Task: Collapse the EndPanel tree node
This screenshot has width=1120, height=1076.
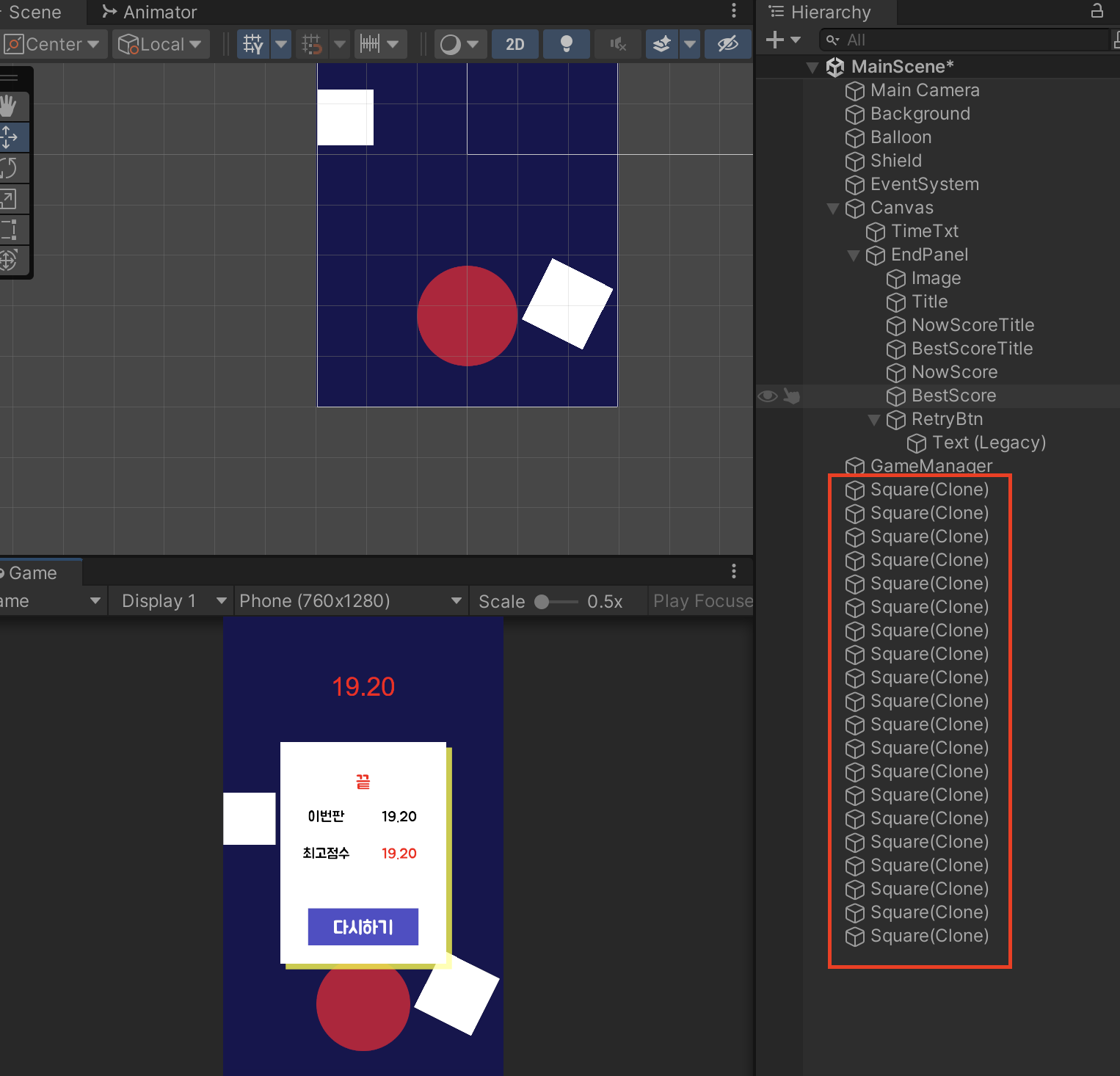Action: click(x=854, y=255)
